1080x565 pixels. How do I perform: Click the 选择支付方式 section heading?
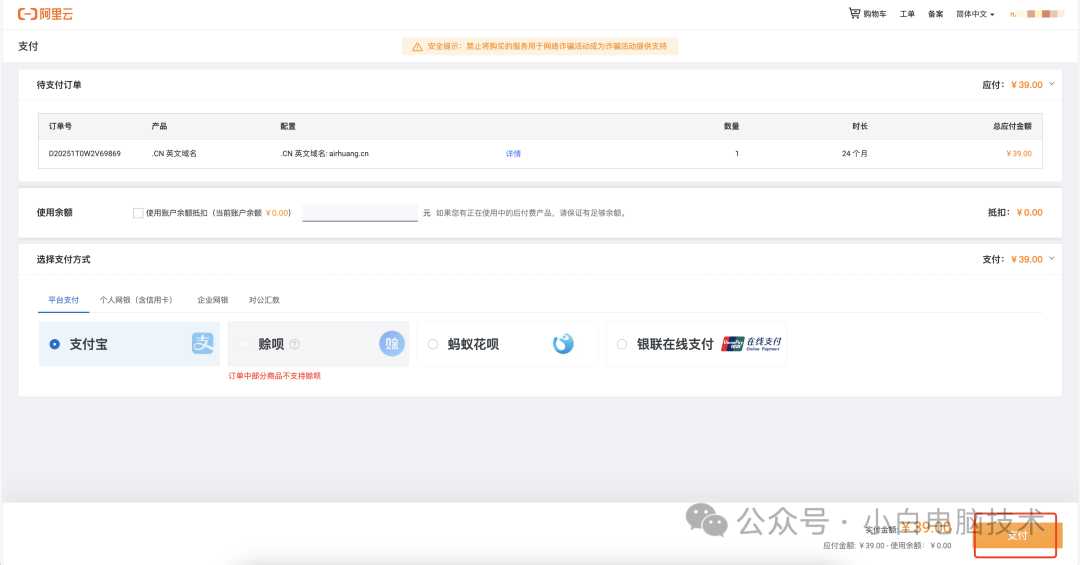click(63, 259)
